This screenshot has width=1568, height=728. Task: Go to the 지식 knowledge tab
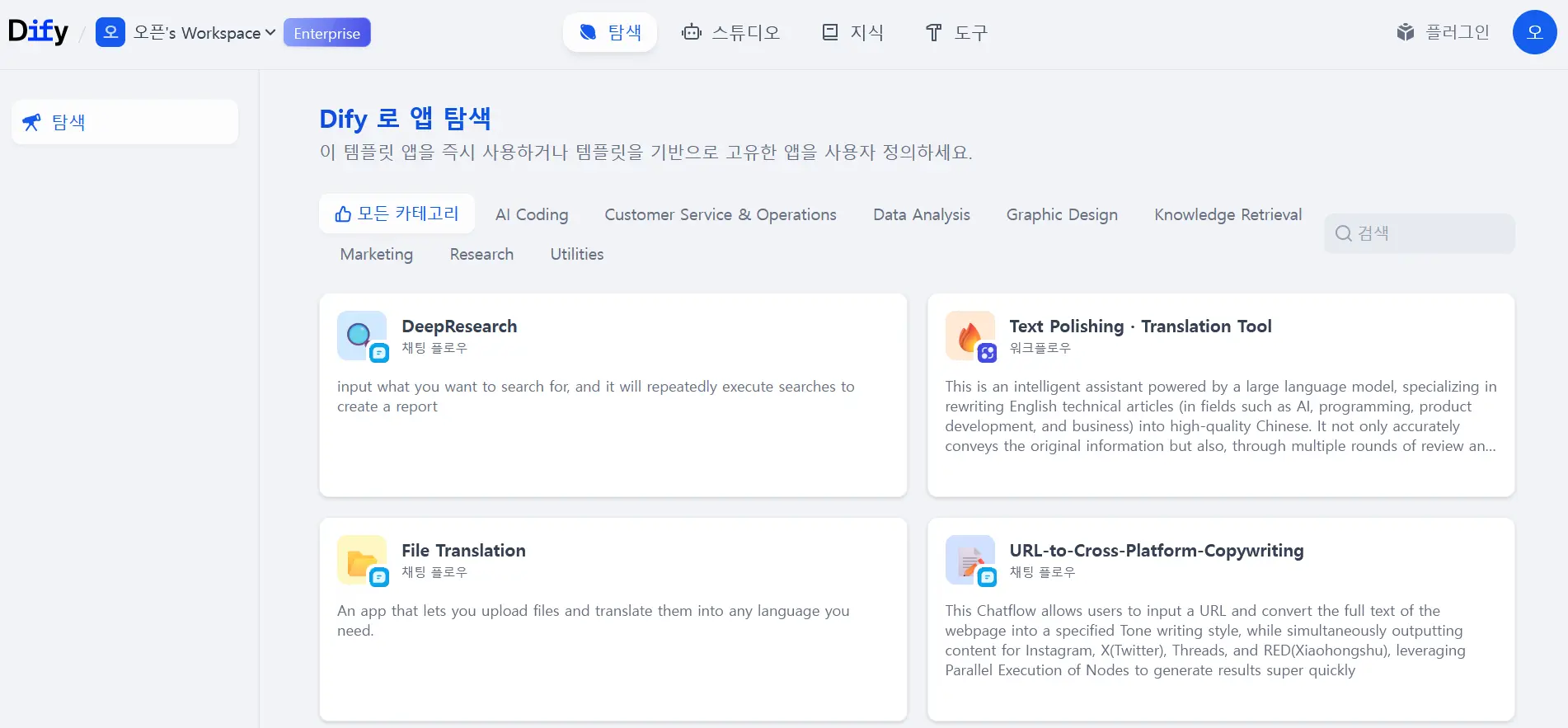pos(853,32)
